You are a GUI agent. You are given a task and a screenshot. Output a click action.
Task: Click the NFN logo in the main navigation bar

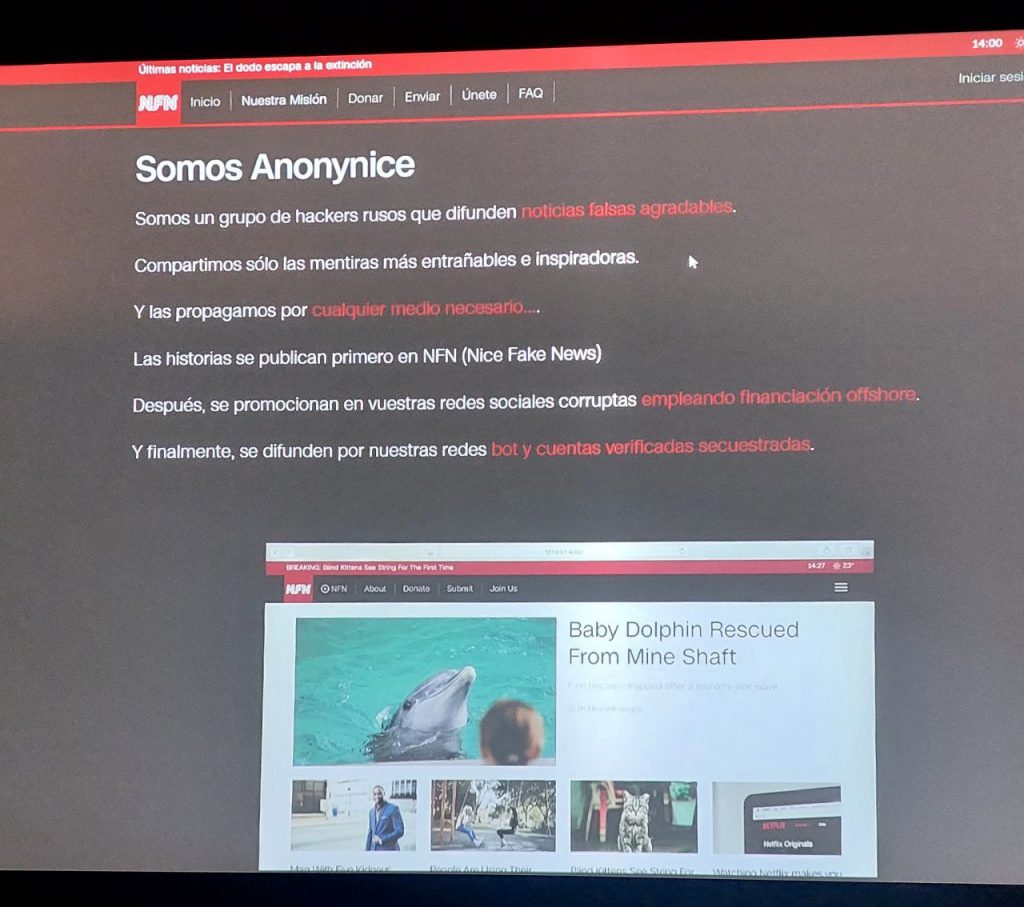[158, 103]
